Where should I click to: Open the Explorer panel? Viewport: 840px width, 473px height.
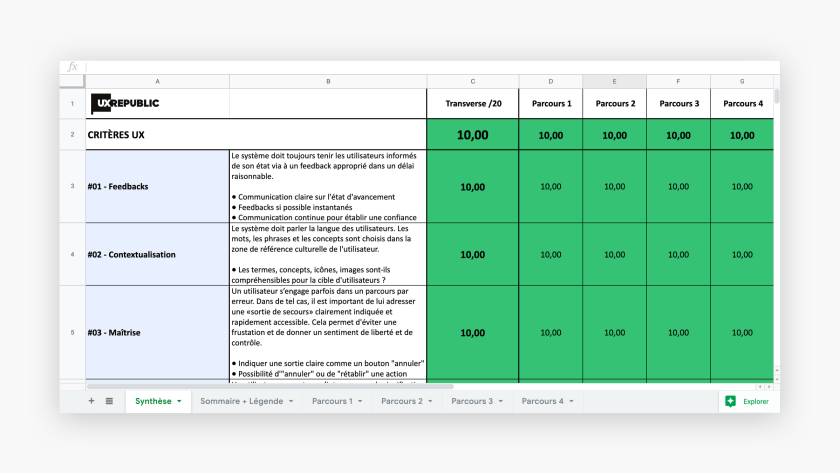coord(748,401)
